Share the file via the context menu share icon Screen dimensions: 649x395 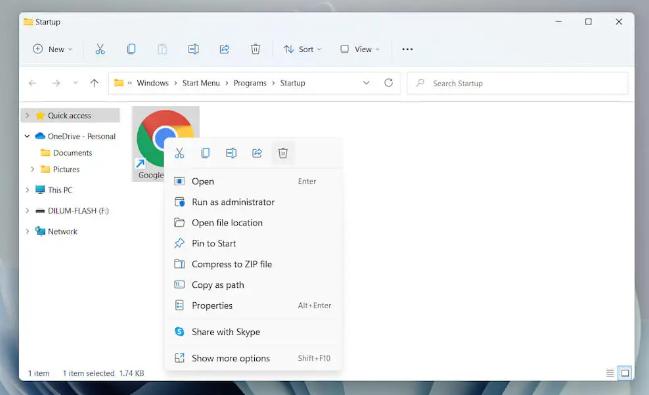pyautogui.click(x=257, y=153)
